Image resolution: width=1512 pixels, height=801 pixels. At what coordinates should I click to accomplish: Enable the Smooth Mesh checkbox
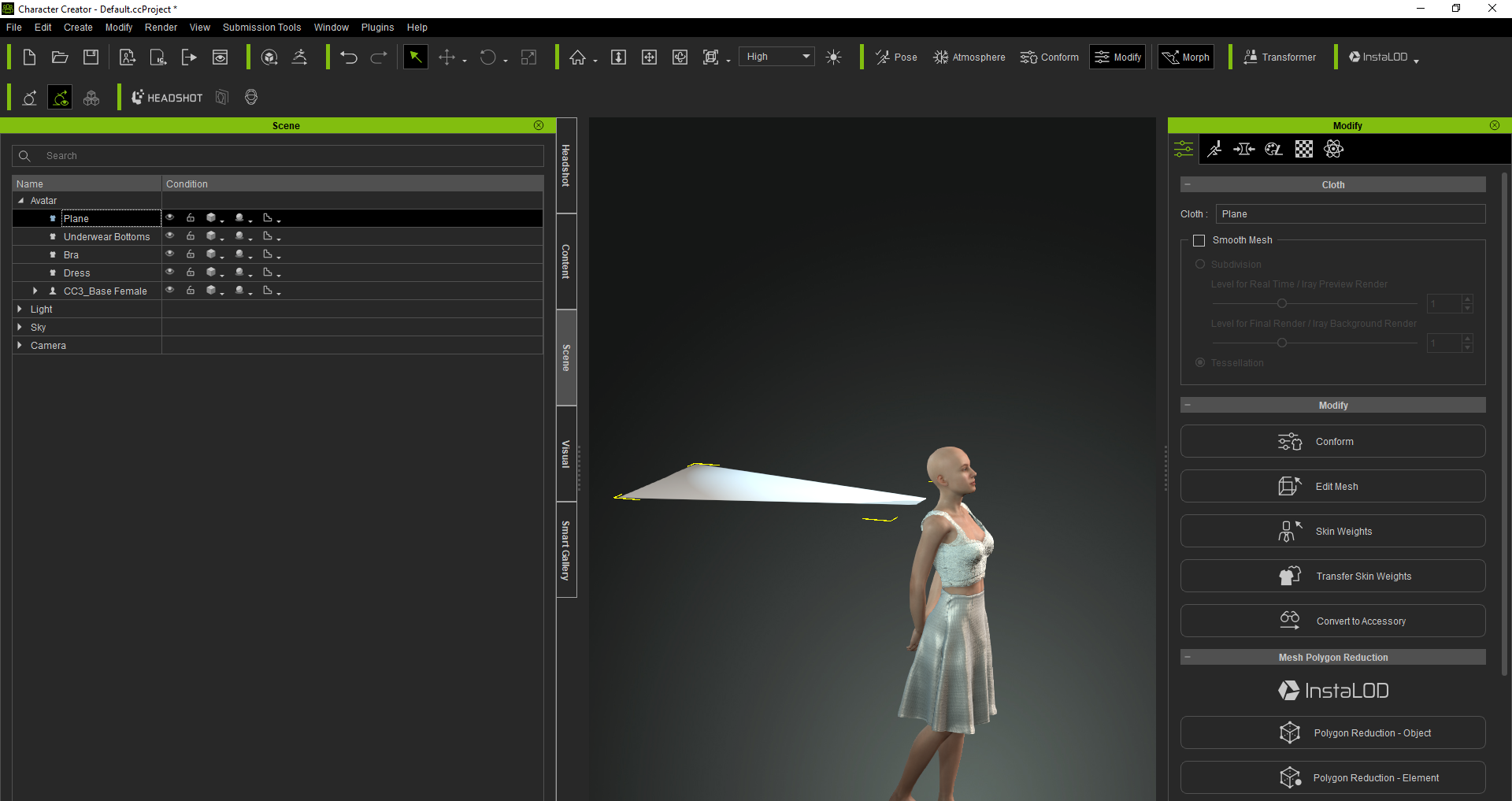[x=1199, y=240]
